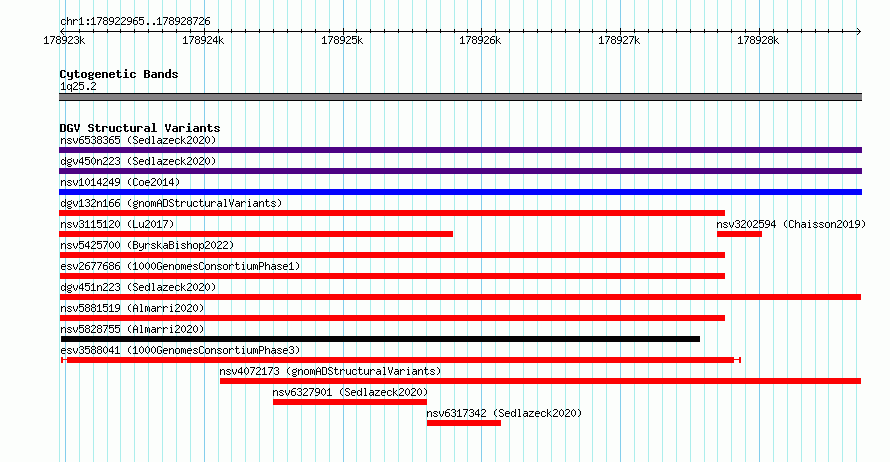Click the DGV Structural Variants track title

coord(140,128)
